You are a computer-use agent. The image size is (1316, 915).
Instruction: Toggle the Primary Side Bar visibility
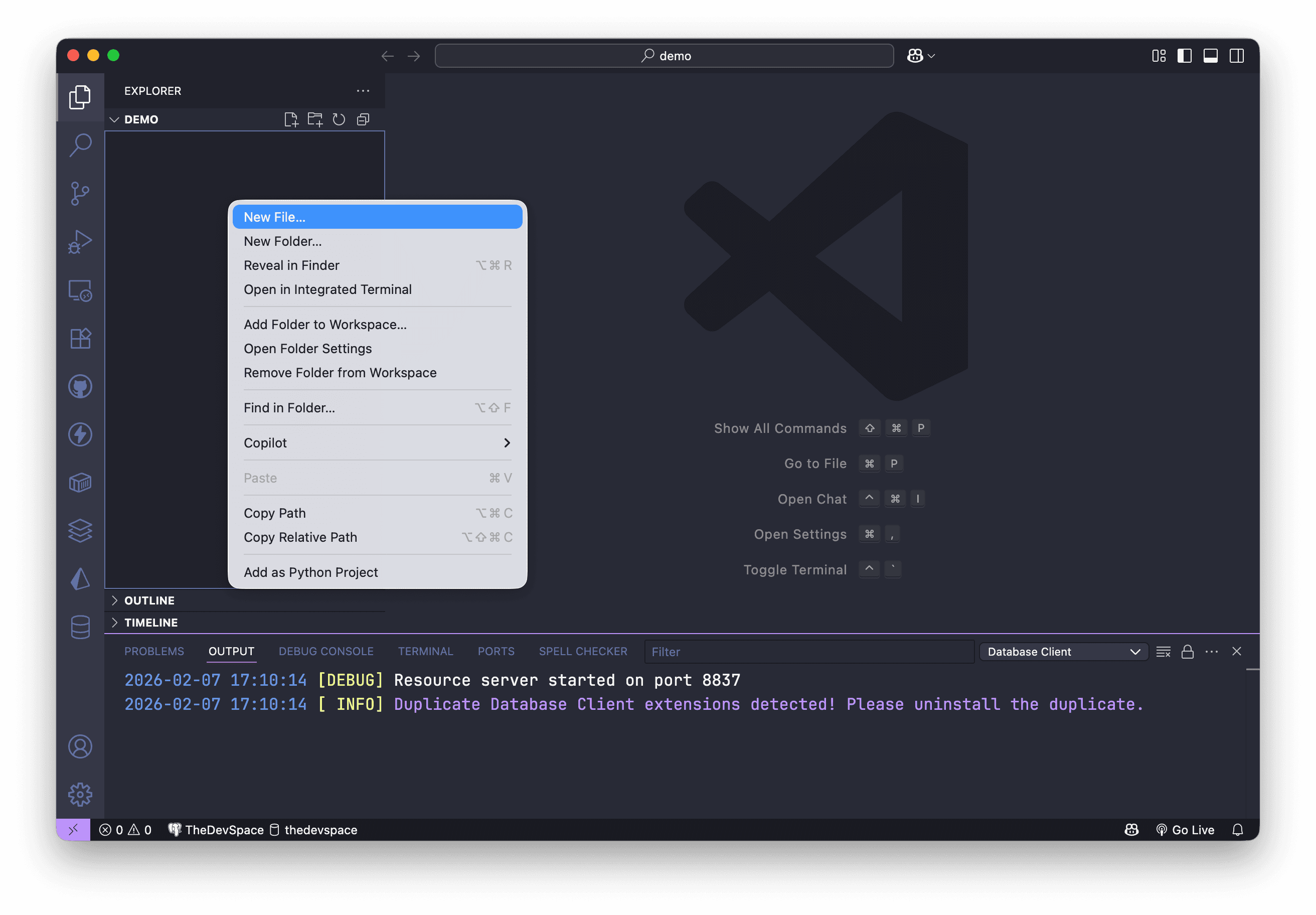pos(1184,56)
